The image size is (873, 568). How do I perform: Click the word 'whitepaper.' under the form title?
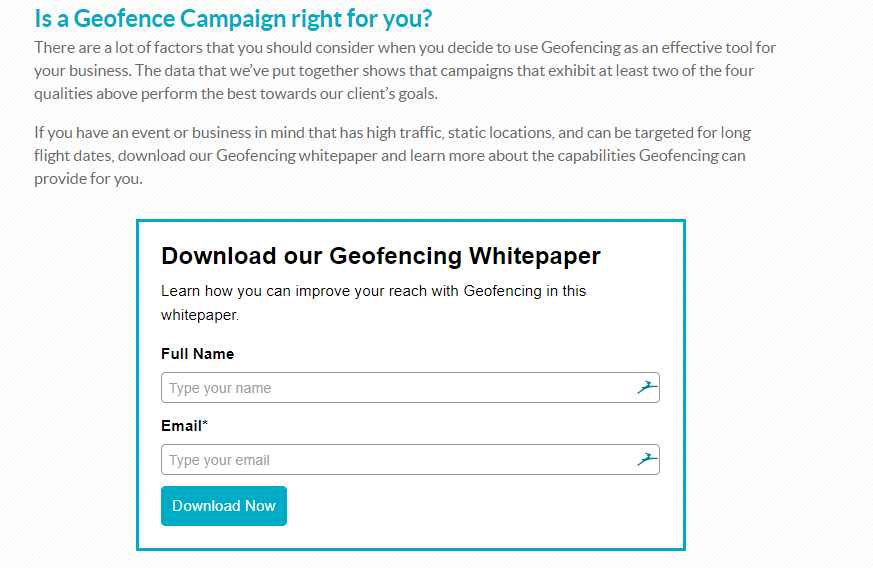(200, 315)
